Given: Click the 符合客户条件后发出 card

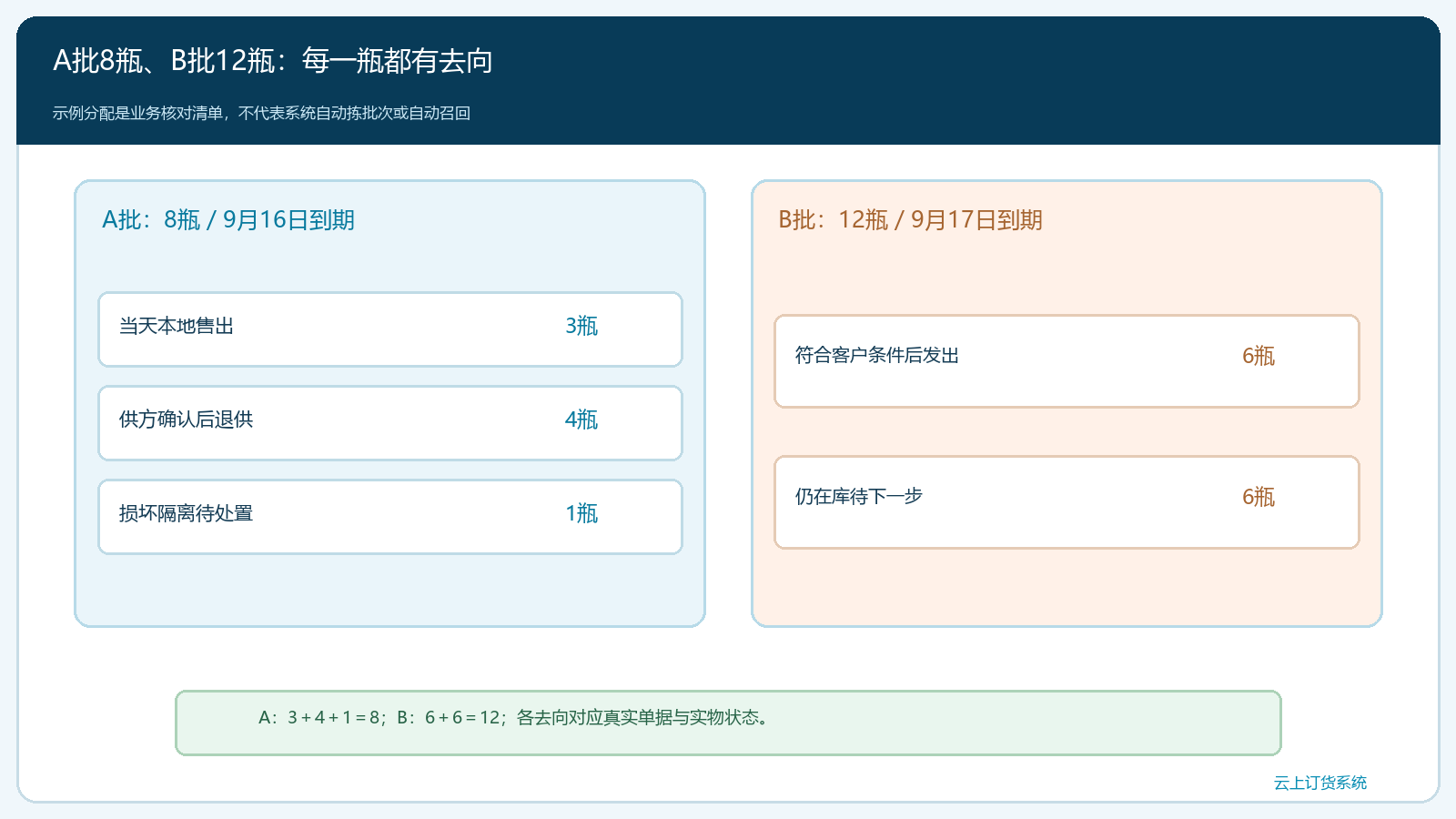Looking at the screenshot, I should click(1067, 361).
